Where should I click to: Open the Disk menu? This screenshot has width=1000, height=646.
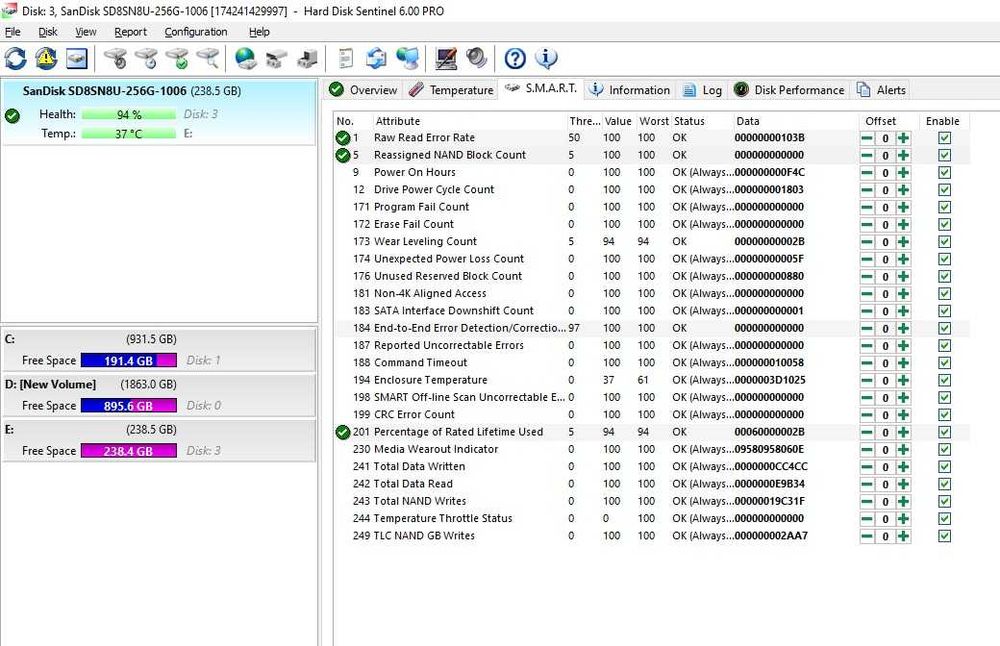48,32
